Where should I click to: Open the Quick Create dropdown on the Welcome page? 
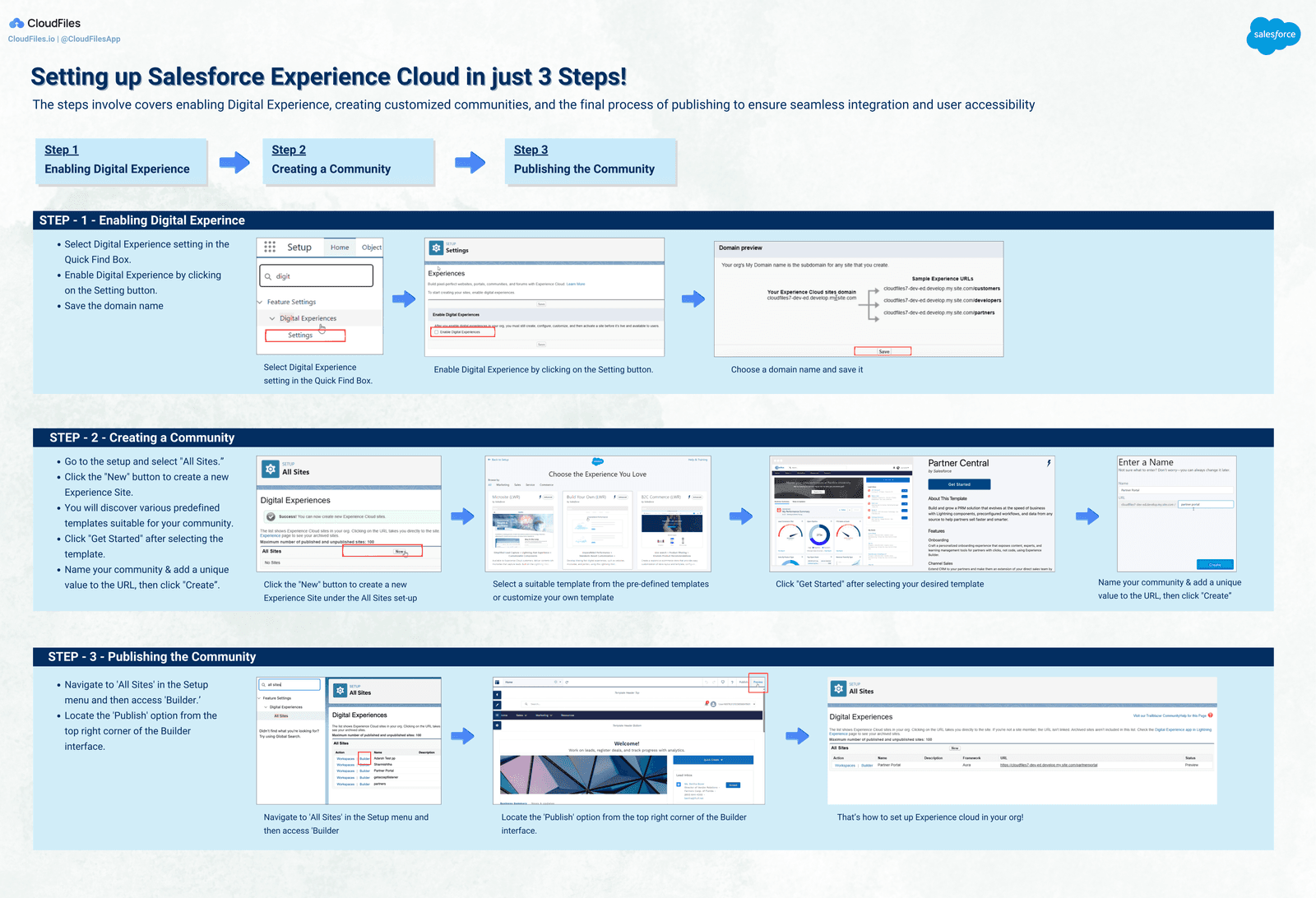pyautogui.click(x=715, y=760)
